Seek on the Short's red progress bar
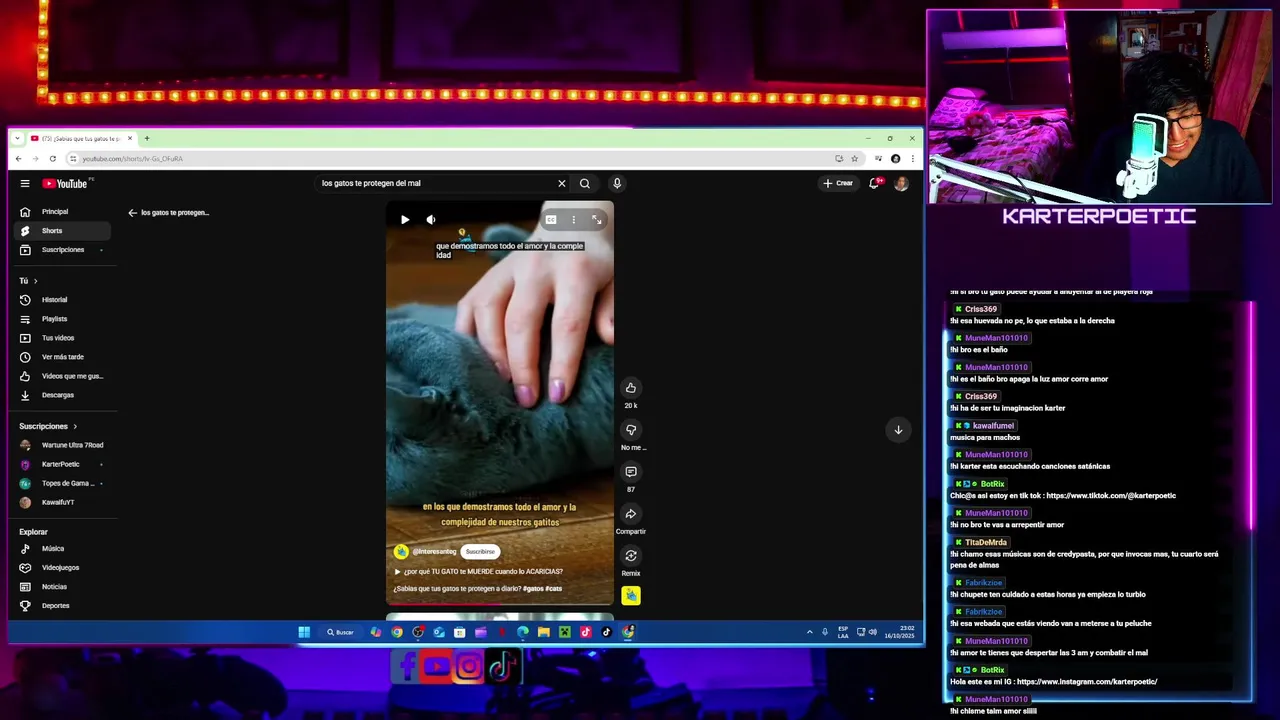Viewport: 1280px width, 720px height. (500, 604)
